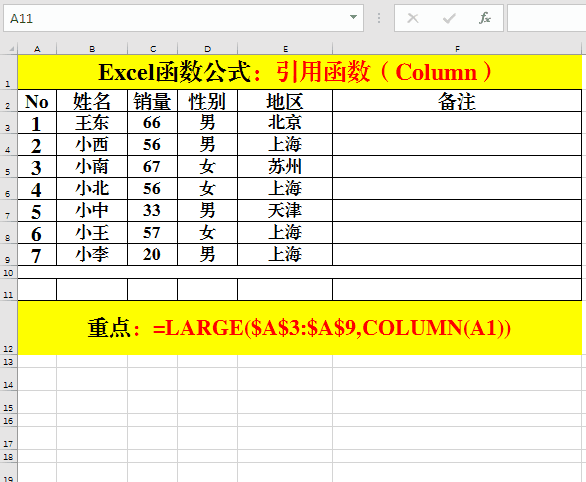The height and width of the screenshot is (482, 586).
Task: Click the region cell '天津'
Action: click(x=285, y=211)
